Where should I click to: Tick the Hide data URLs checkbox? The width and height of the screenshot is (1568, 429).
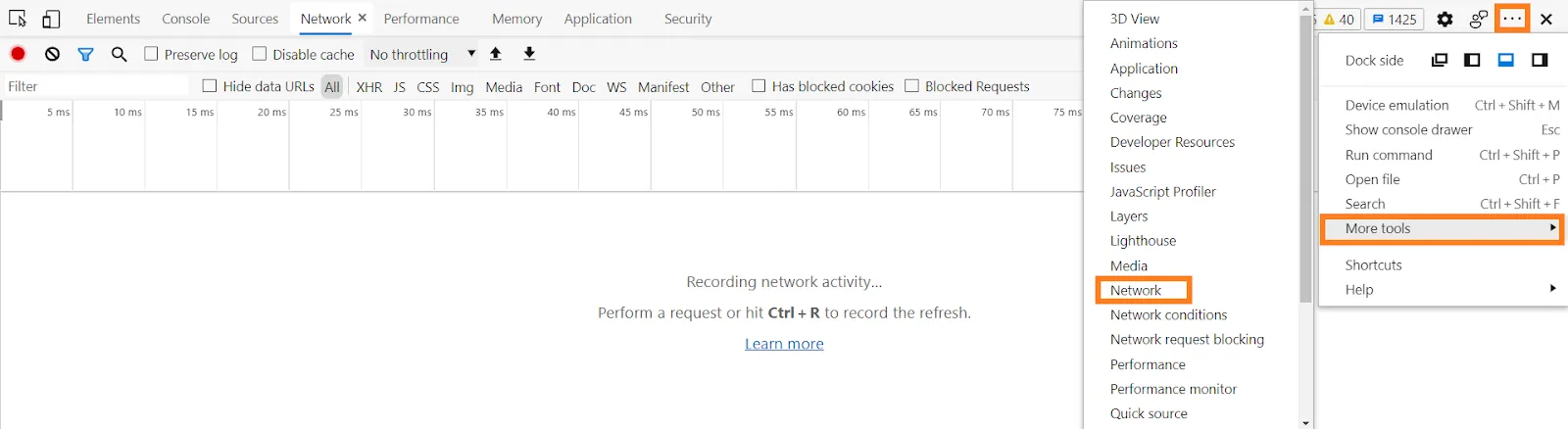pyautogui.click(x=209, y=86)
